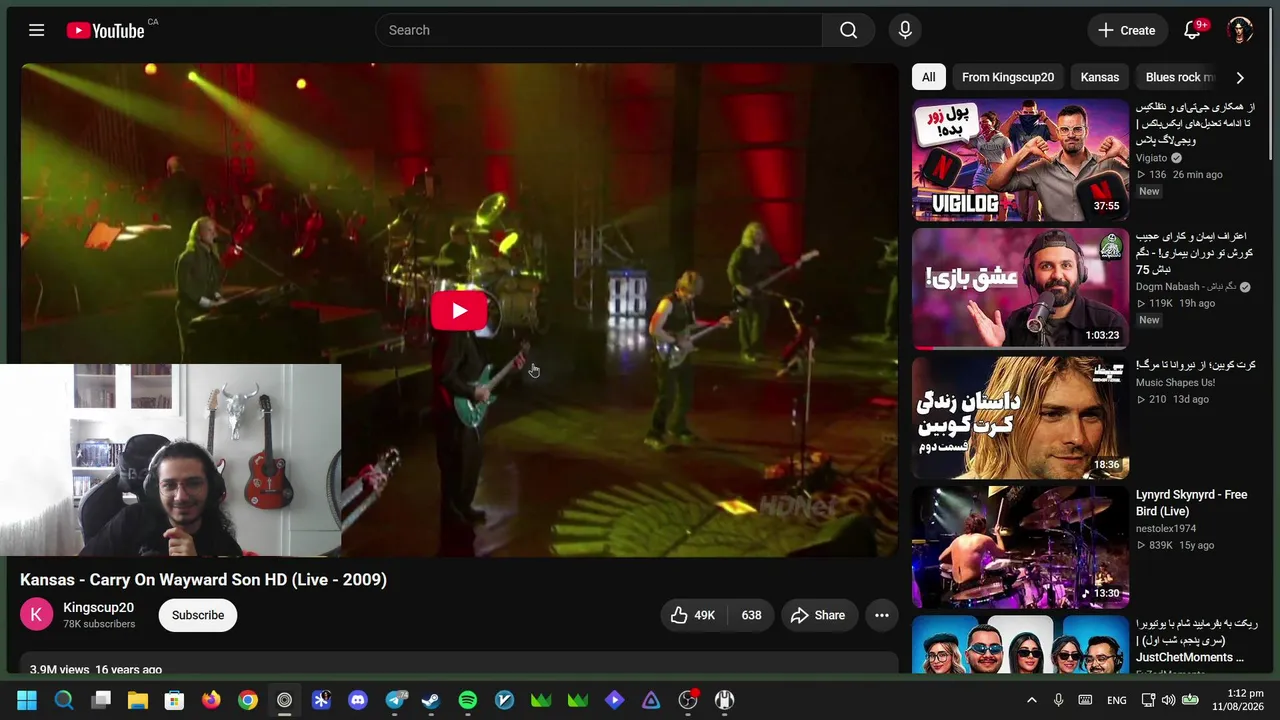Click the Kansas Carry On Wayward Son title
This screenshot has height=720, width=1280.
(203, 580)
